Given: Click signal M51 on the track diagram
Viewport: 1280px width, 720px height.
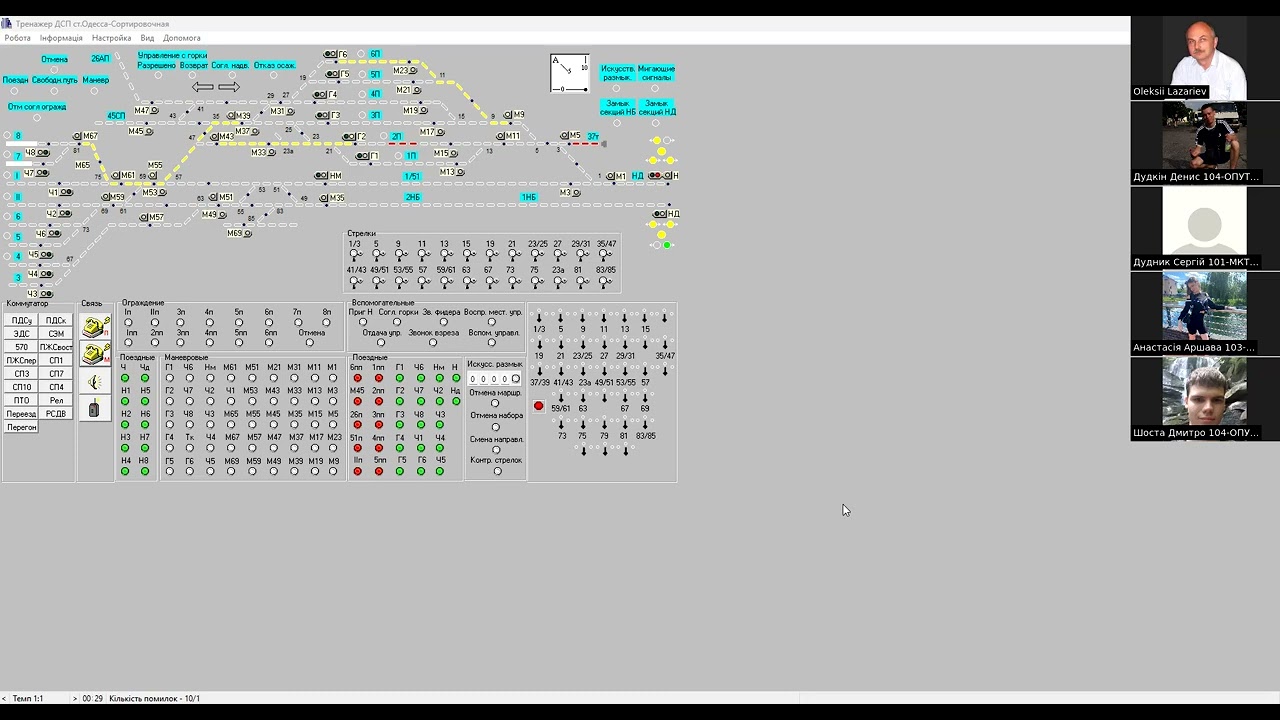Looking at the screenshot, I should 222,198.
